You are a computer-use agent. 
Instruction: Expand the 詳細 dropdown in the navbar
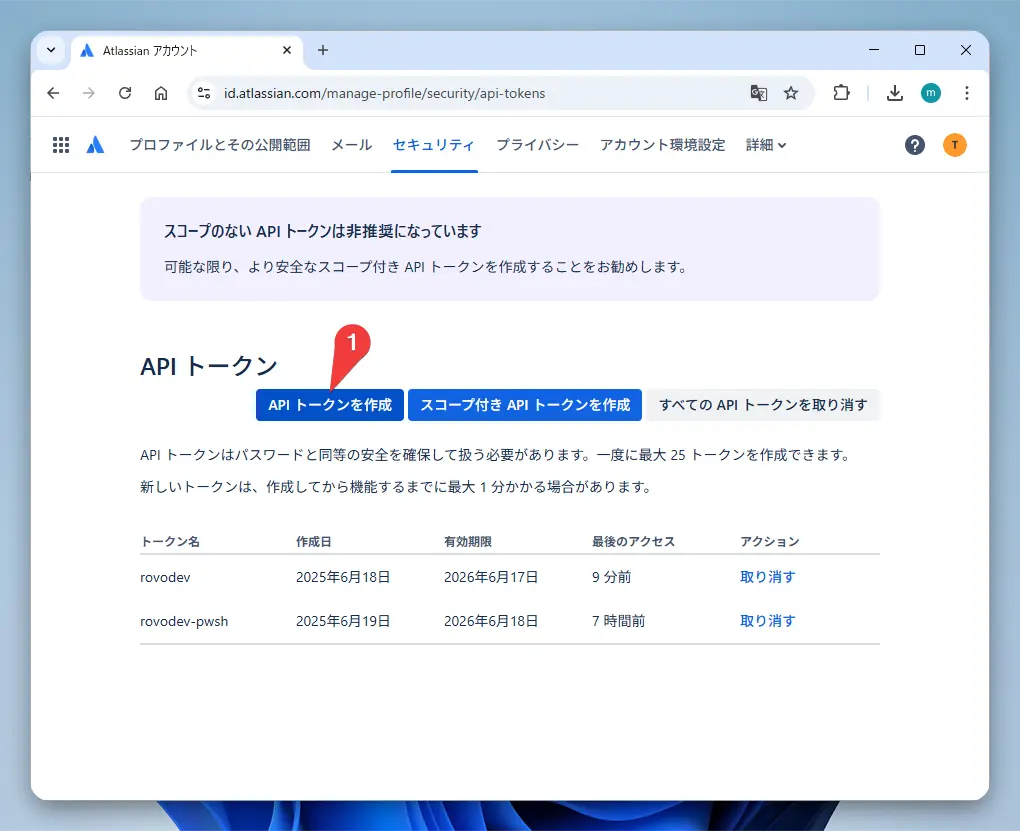coord(765,145)
